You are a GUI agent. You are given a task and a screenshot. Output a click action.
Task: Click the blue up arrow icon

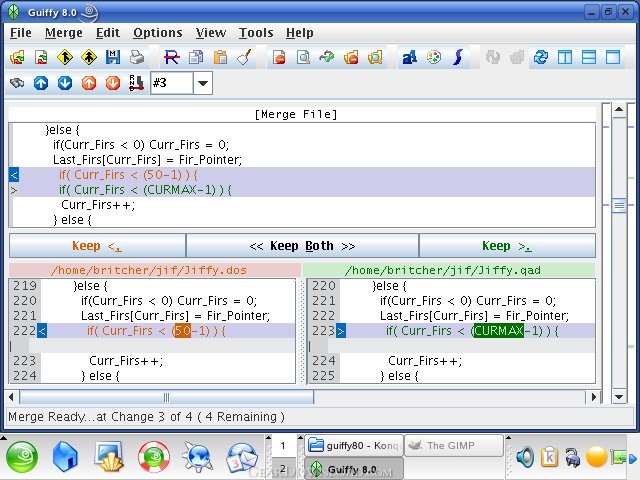point(41,83)
